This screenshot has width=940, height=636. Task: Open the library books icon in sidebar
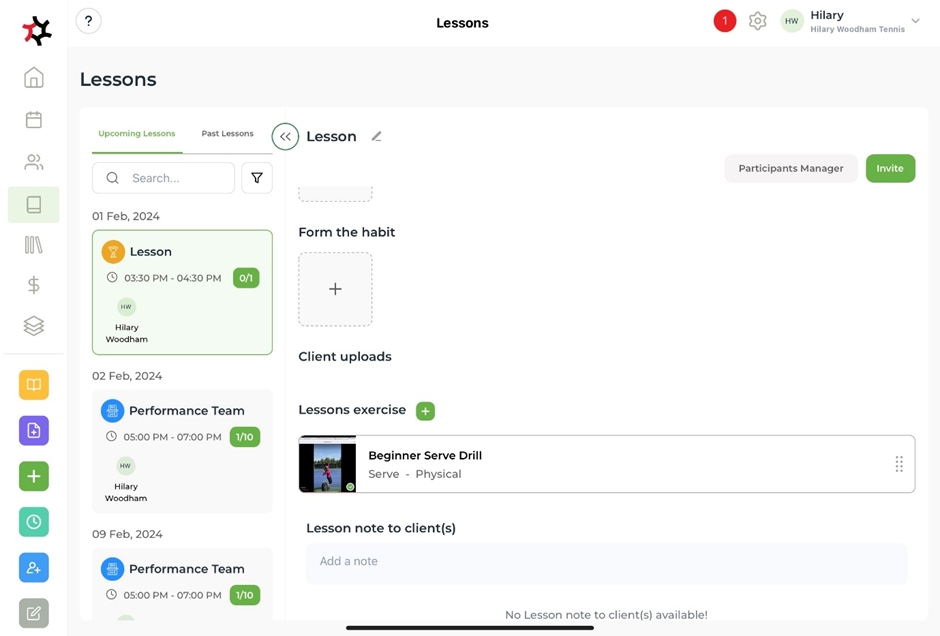click(x=34, y=245)
